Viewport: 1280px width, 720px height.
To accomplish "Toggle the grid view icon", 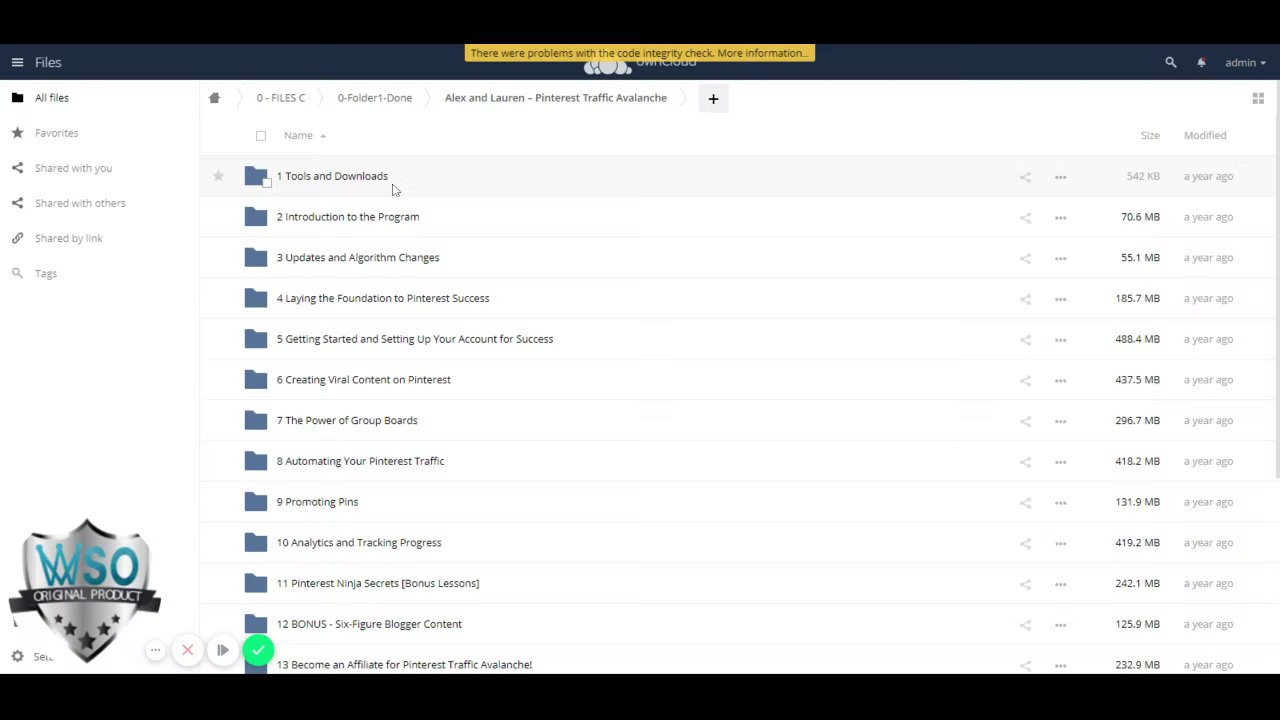I will coord(1258,98).
